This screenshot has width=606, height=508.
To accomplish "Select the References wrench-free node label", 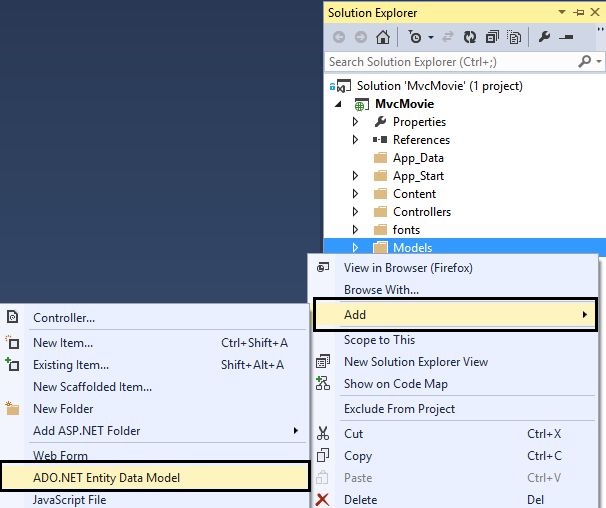I will click(x=421, y=140).
